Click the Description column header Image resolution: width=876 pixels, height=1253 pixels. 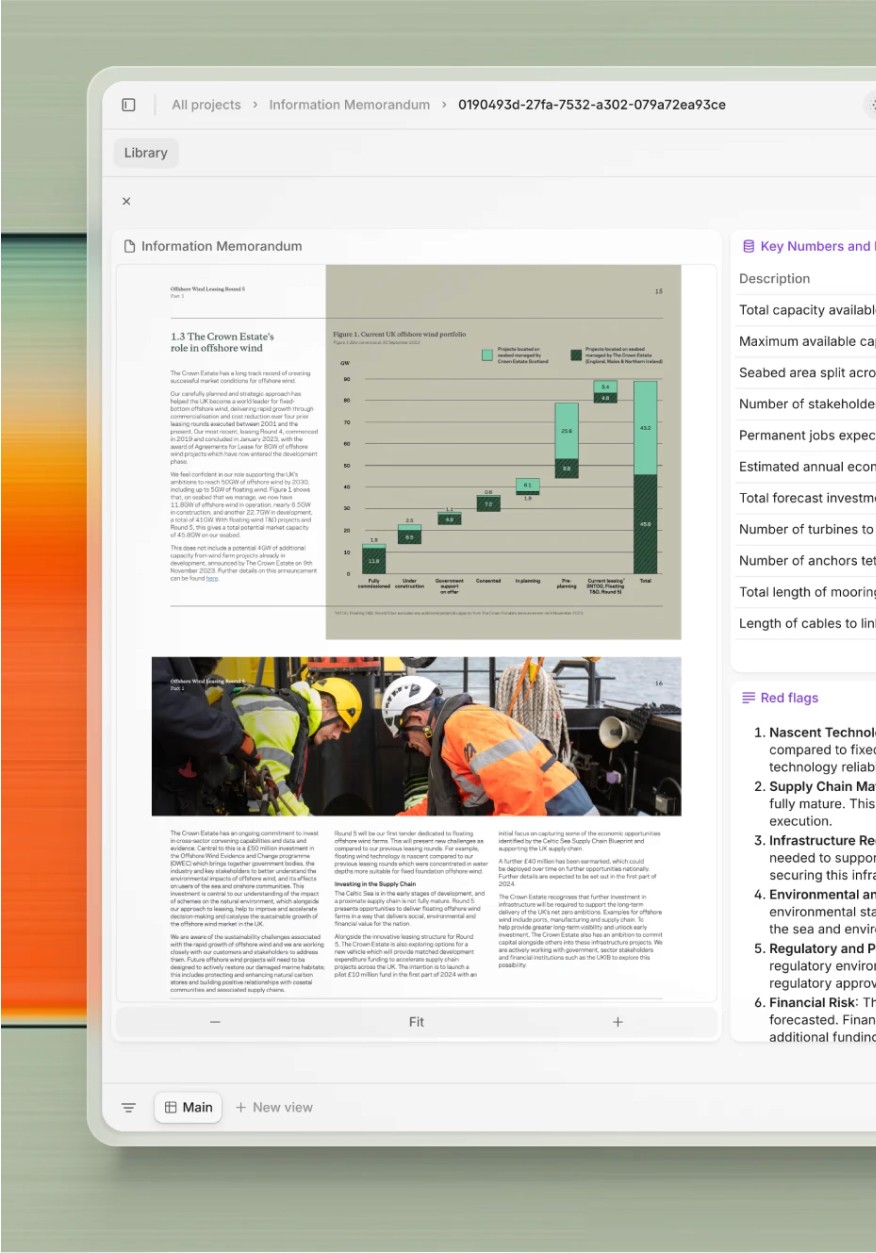pyautogui.click(x=774, y=279)
